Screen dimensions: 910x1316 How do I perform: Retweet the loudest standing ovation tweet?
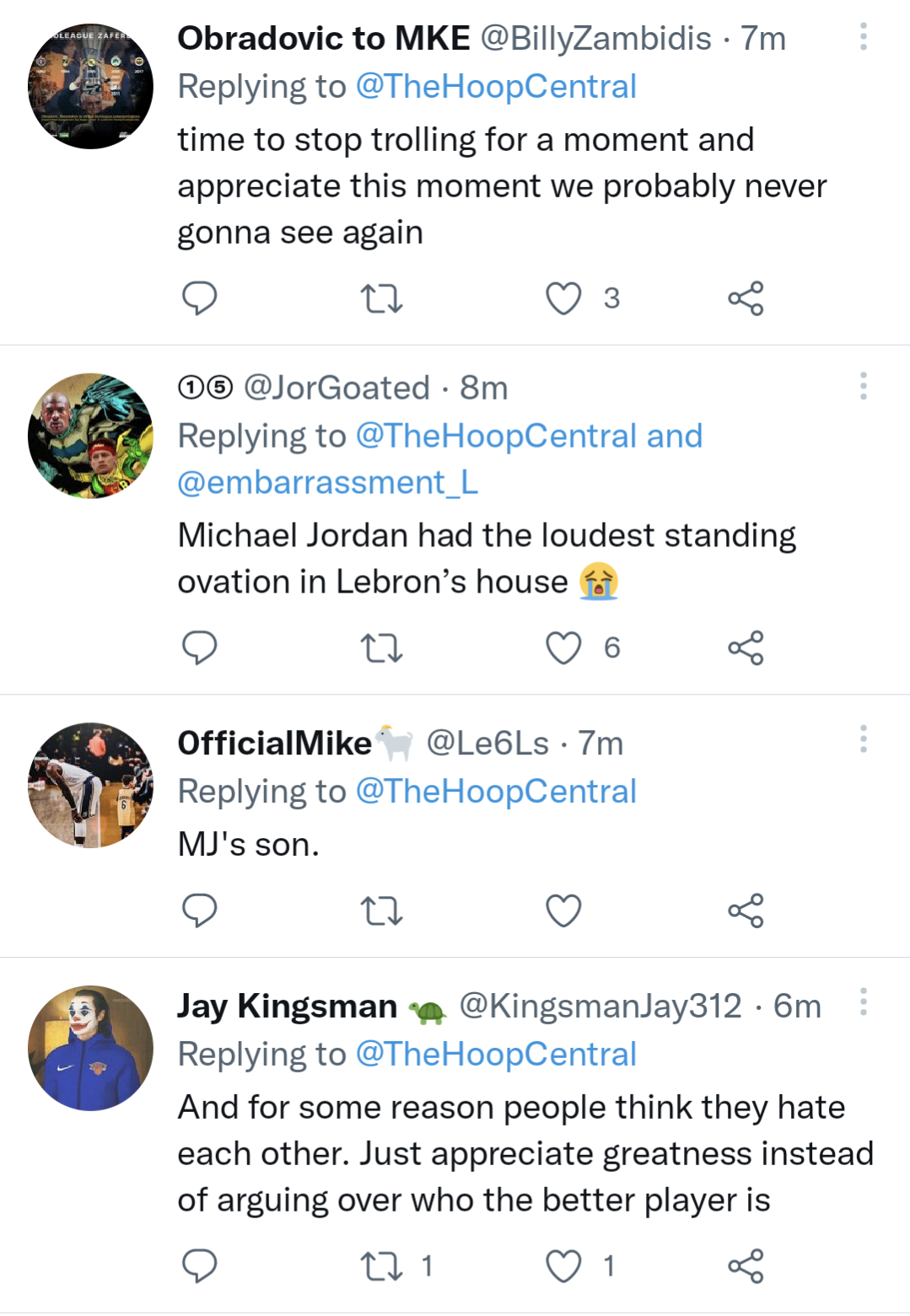(x=381, y=648)
